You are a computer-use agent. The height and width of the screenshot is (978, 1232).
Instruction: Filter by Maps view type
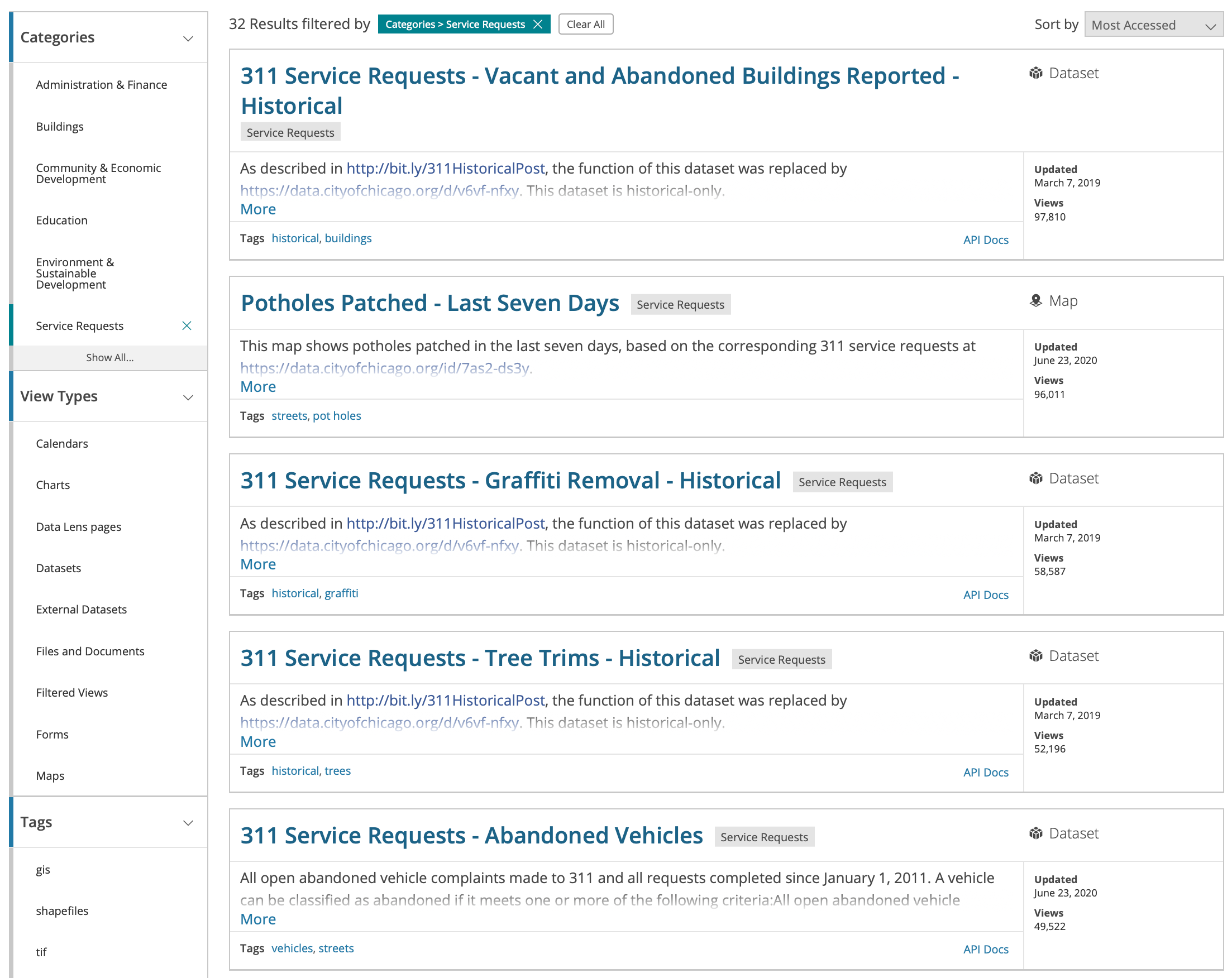(50, 776)
